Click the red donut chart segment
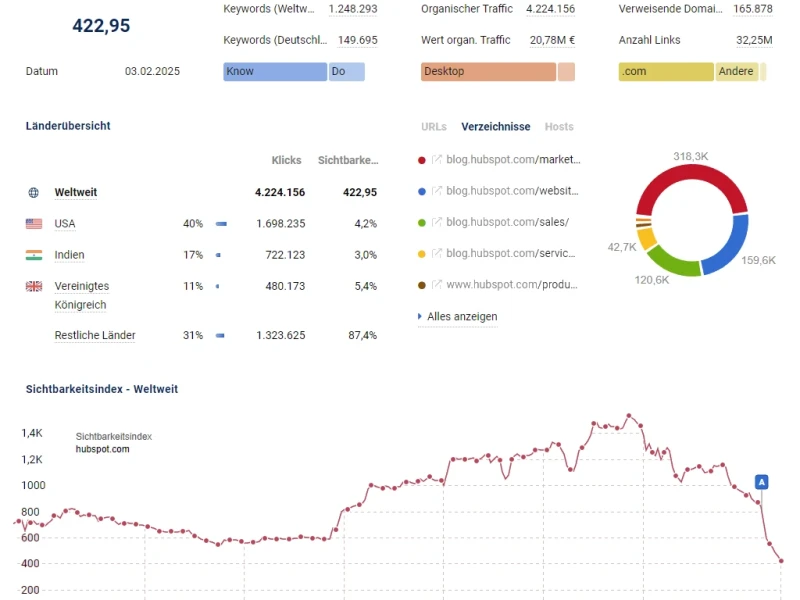 point(692,173)
